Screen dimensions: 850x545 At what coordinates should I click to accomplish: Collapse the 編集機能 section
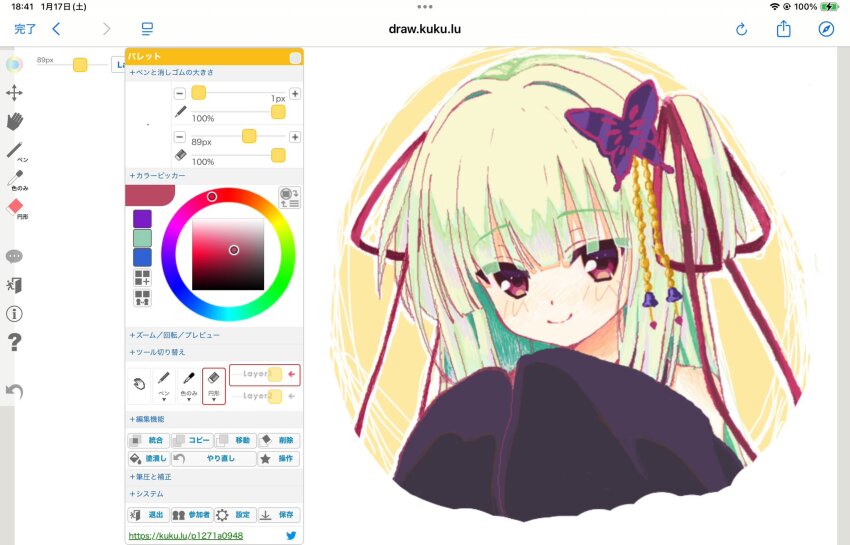[147, 419]
